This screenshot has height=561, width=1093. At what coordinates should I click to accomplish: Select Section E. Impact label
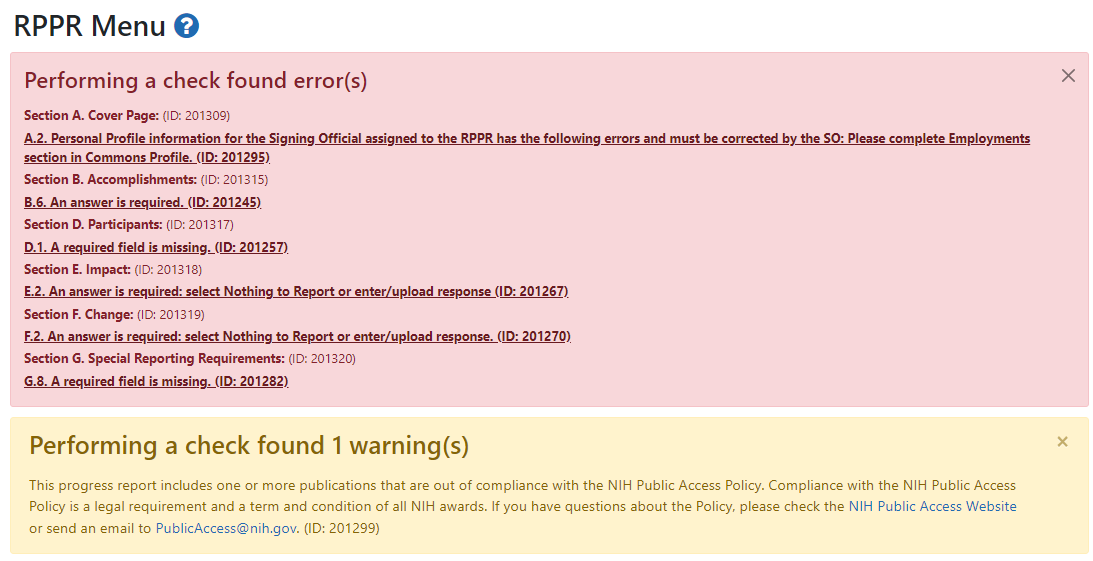click(77, 270)
